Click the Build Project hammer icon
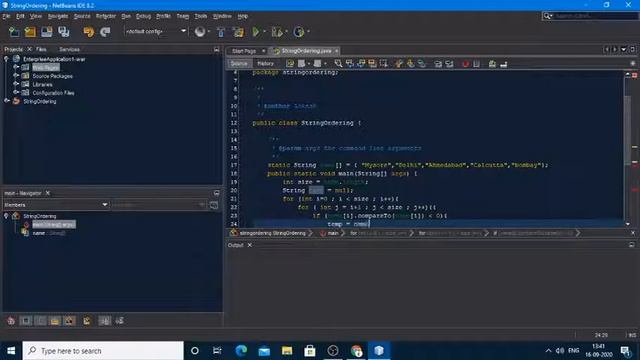This screenshot has width=640, height=360. click(x=221, y=32)
